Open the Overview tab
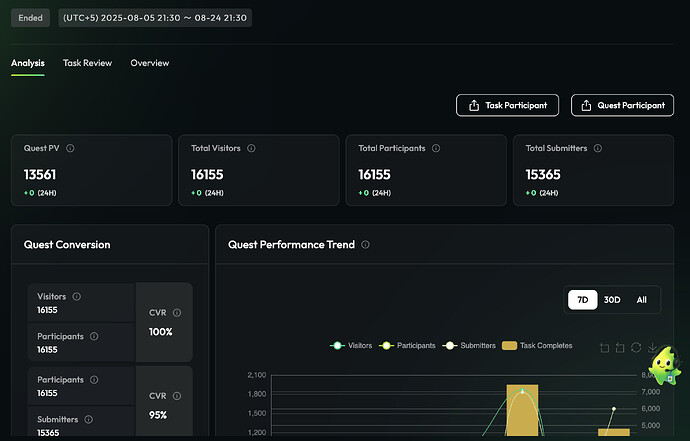This screenshot has width=690, height=441. (150, 63)
